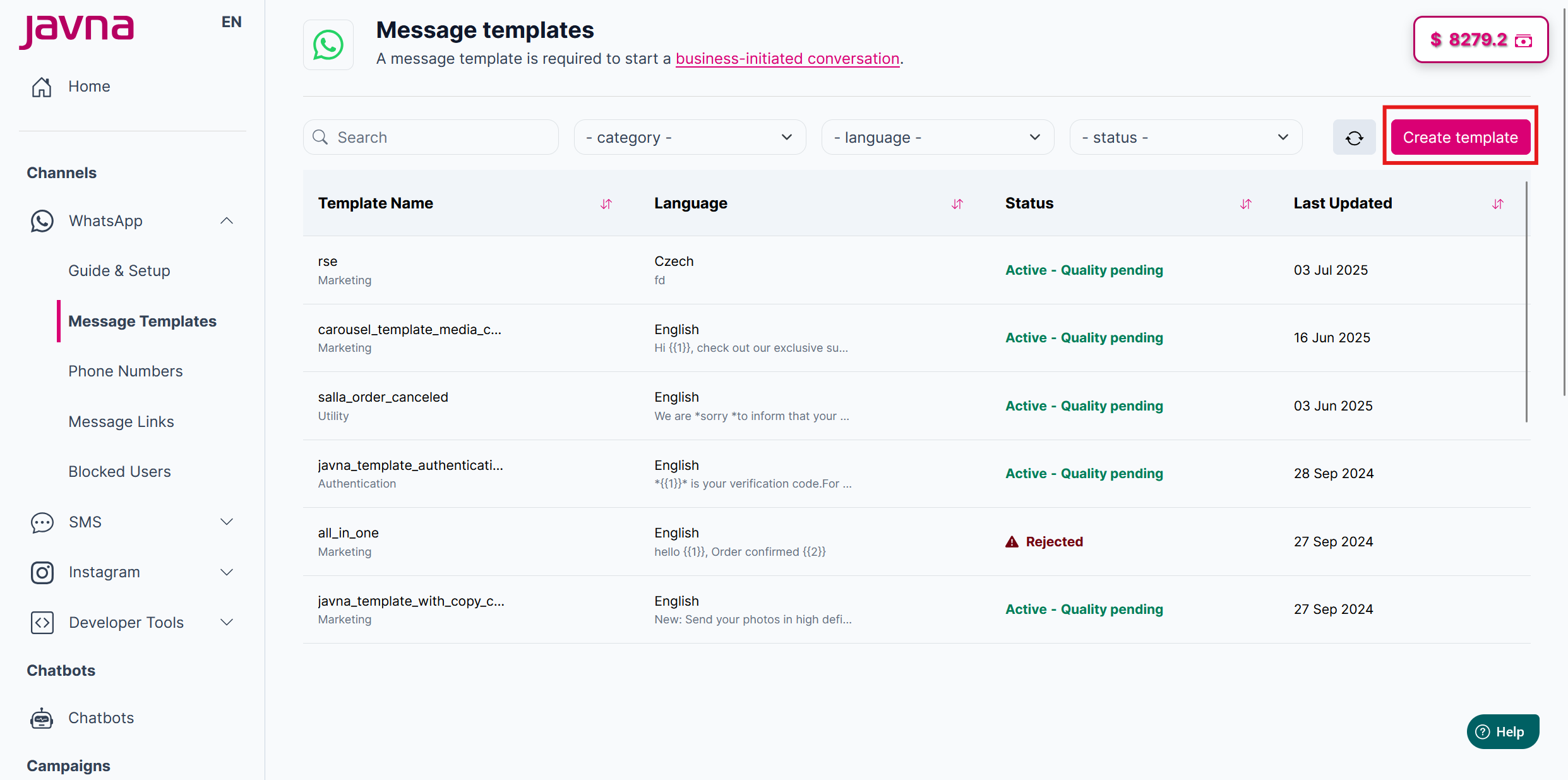
Task: Click the Home house icon
Action: (42, 87)
